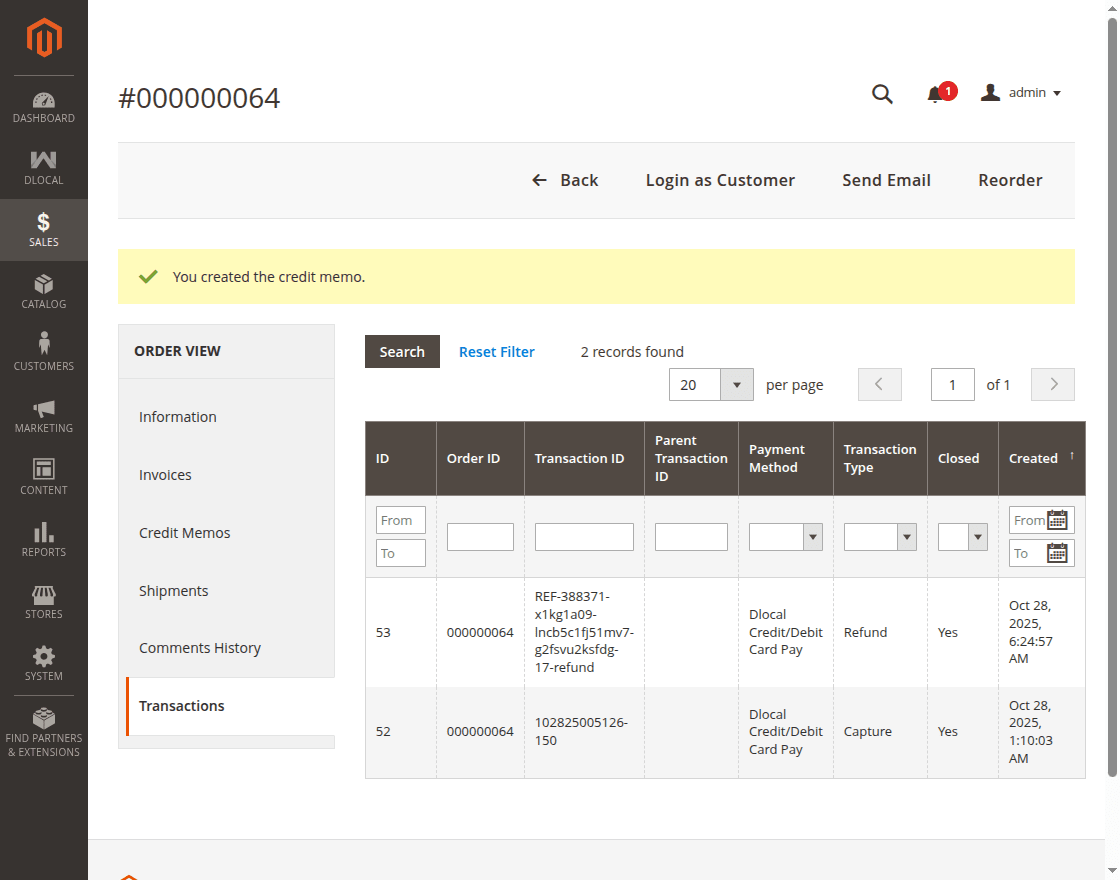Open the Marketing section icon
Image resolution: width=1120 pixels, height=880 pixels.
44,415
